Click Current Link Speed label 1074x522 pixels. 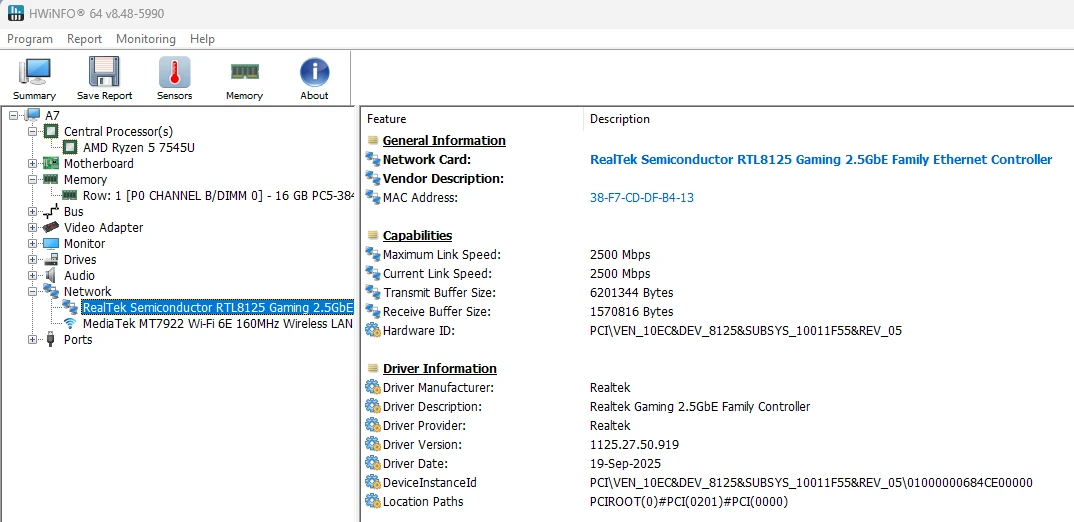[438, 273]
